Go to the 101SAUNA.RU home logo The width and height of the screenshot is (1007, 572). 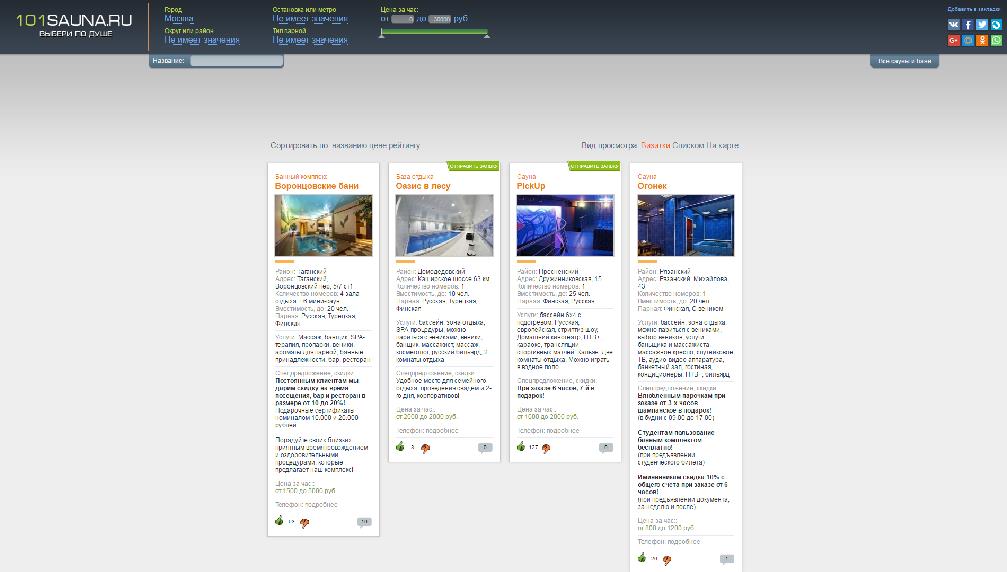74,25
